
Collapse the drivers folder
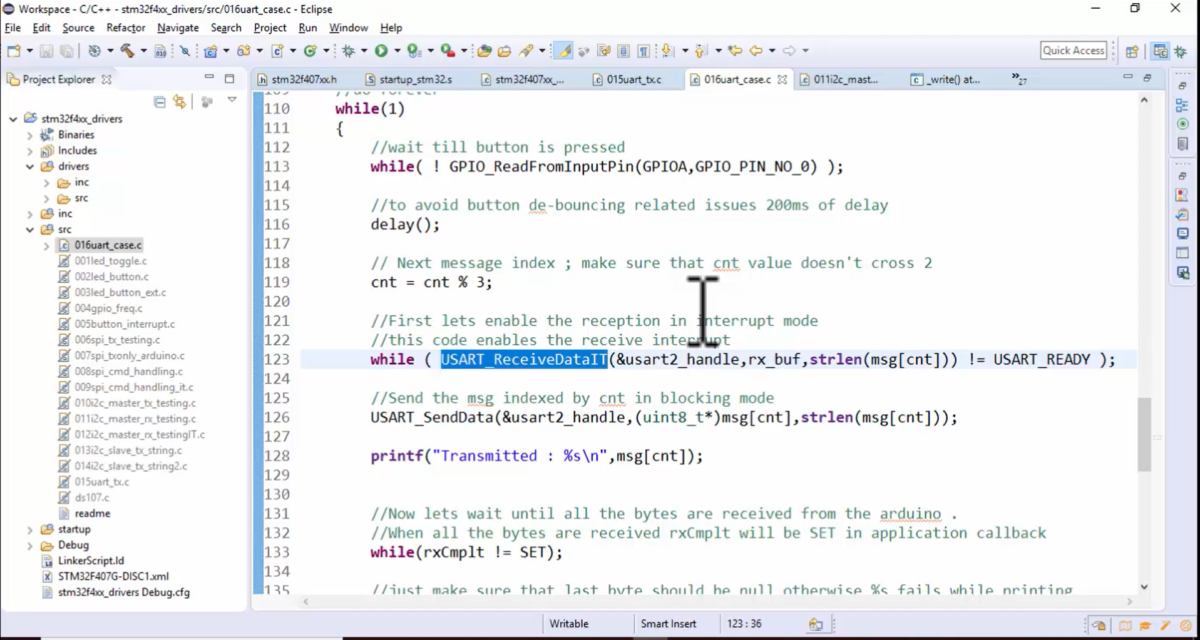pos(30,166)
